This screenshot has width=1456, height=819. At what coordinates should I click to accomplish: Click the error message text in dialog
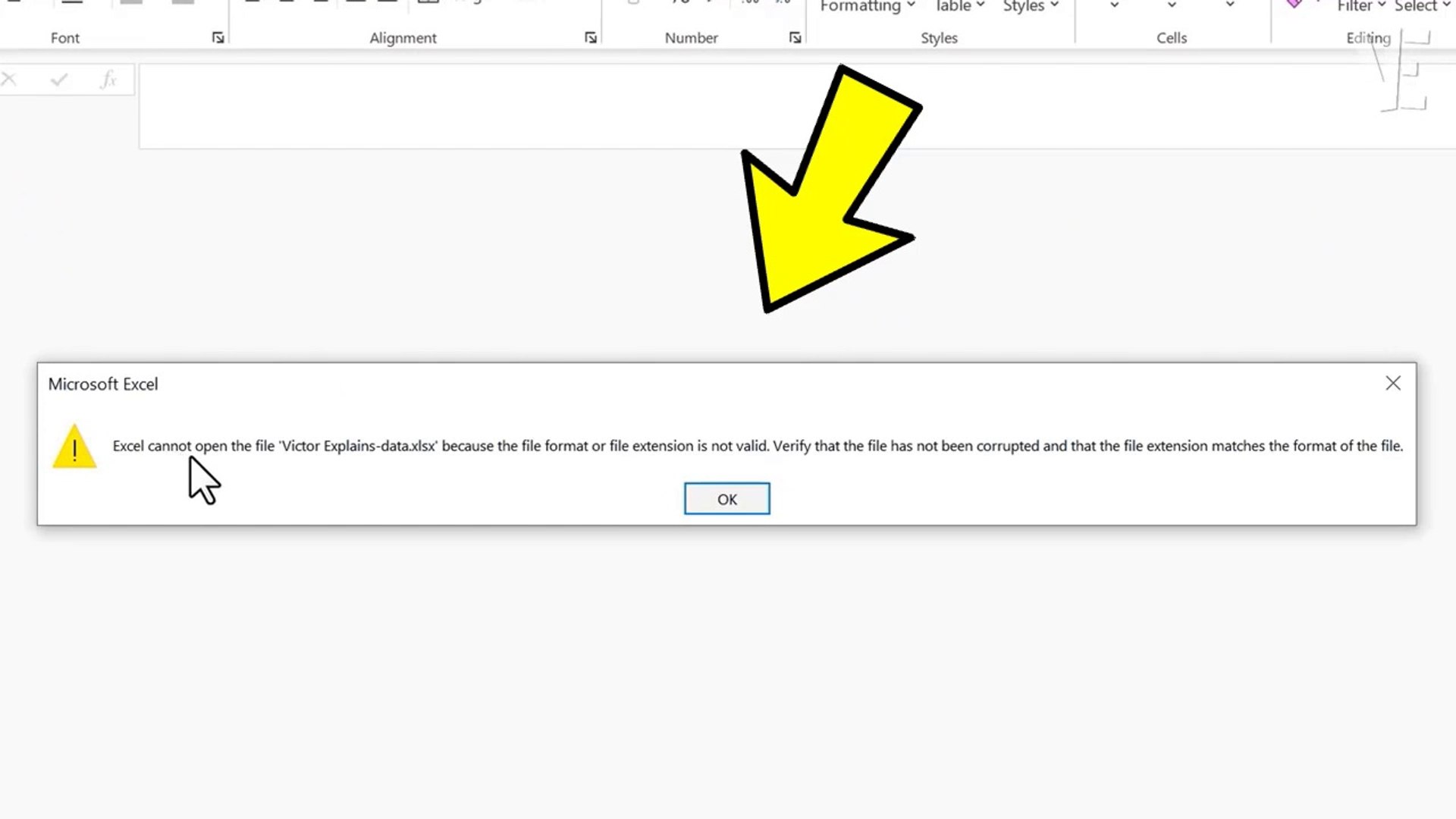click(x=757, y=446)
